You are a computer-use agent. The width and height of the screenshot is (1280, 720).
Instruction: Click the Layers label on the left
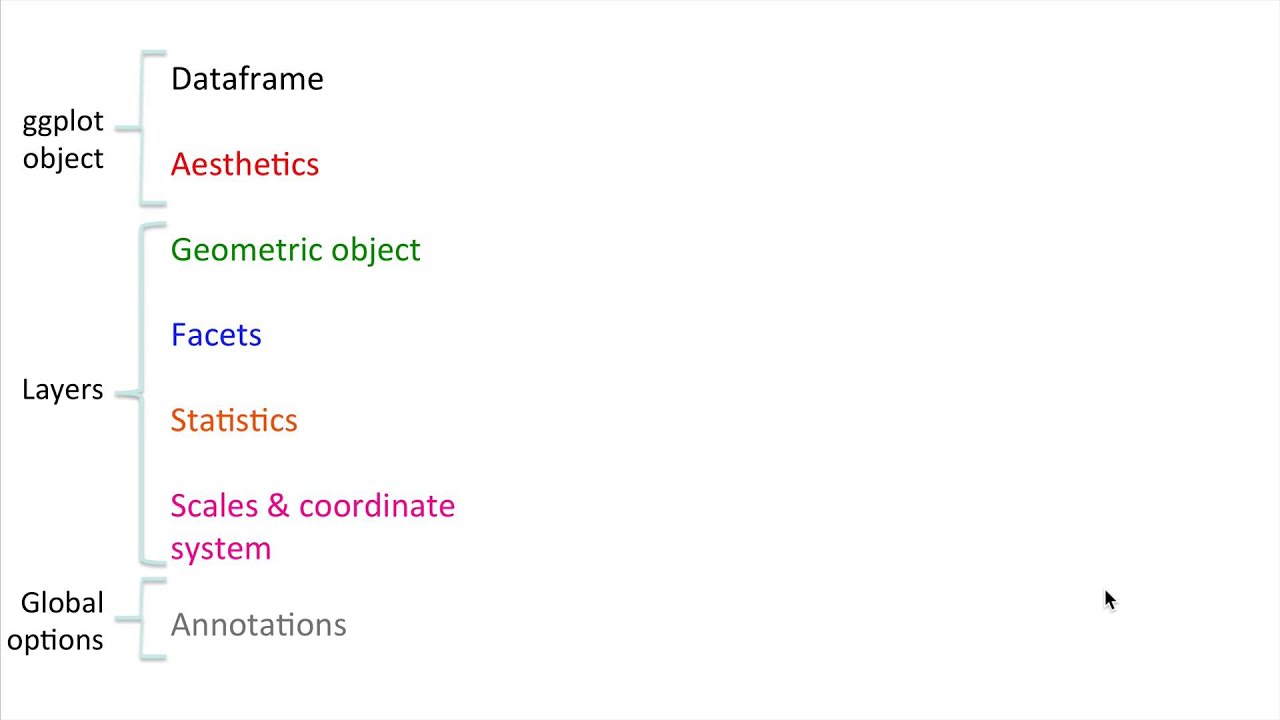(x=62, y=390)
